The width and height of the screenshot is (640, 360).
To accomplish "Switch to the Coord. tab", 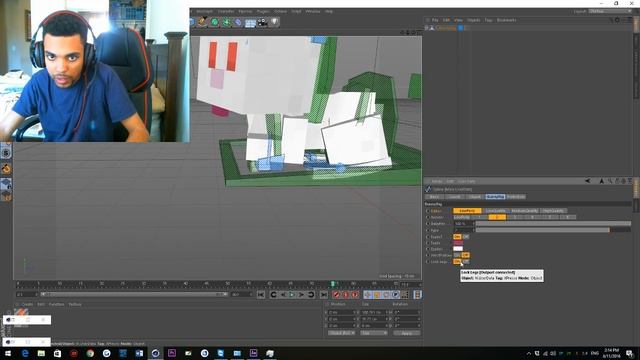I will click(x=454, y=197).
